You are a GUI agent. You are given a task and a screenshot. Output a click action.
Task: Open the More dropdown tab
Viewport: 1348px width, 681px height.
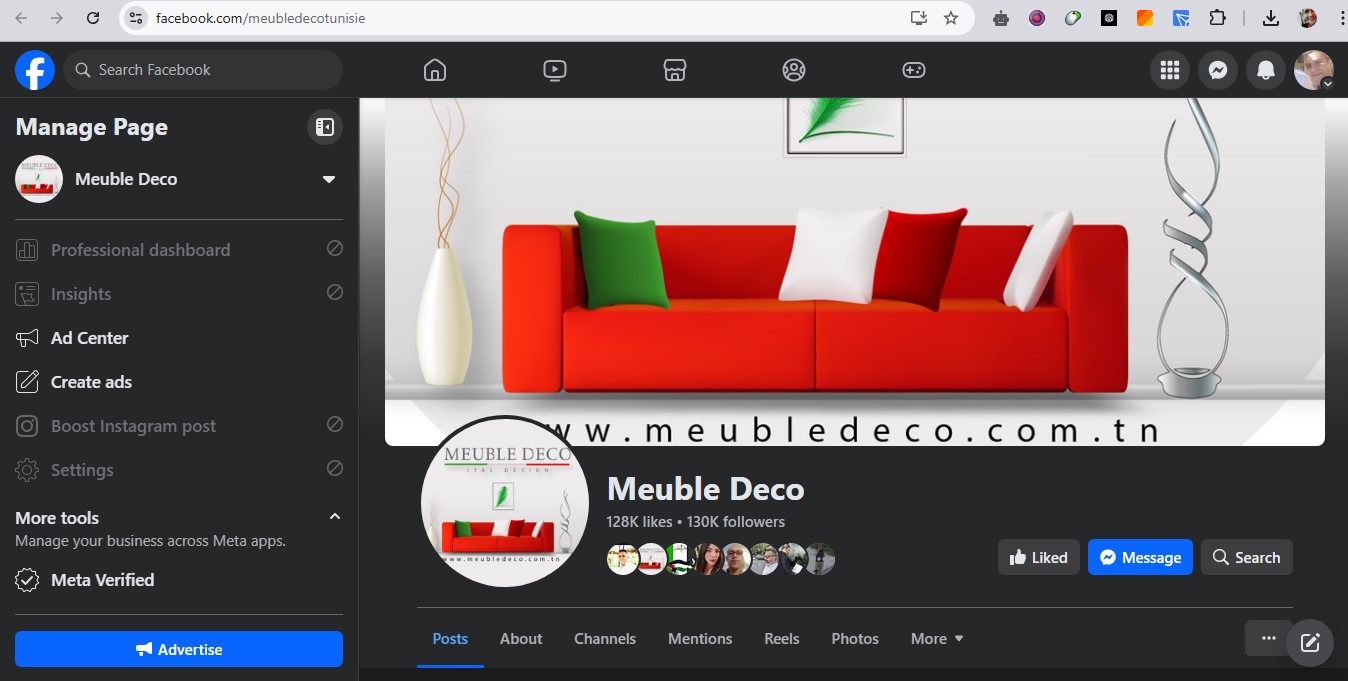(936, 638)
